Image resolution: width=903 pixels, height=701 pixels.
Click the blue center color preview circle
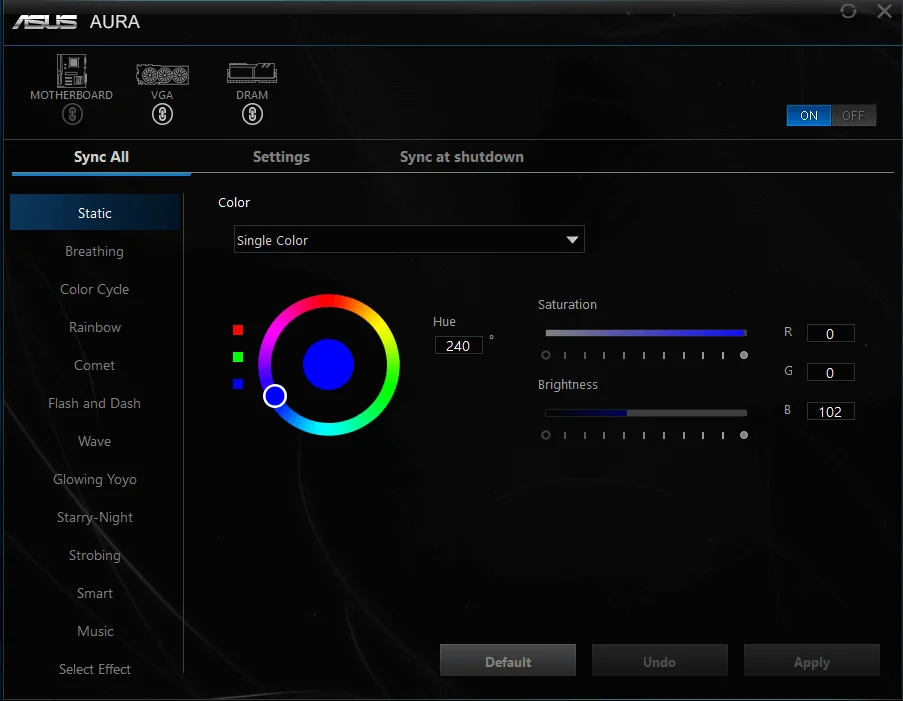pyautogui.click(x=328, y=365)
